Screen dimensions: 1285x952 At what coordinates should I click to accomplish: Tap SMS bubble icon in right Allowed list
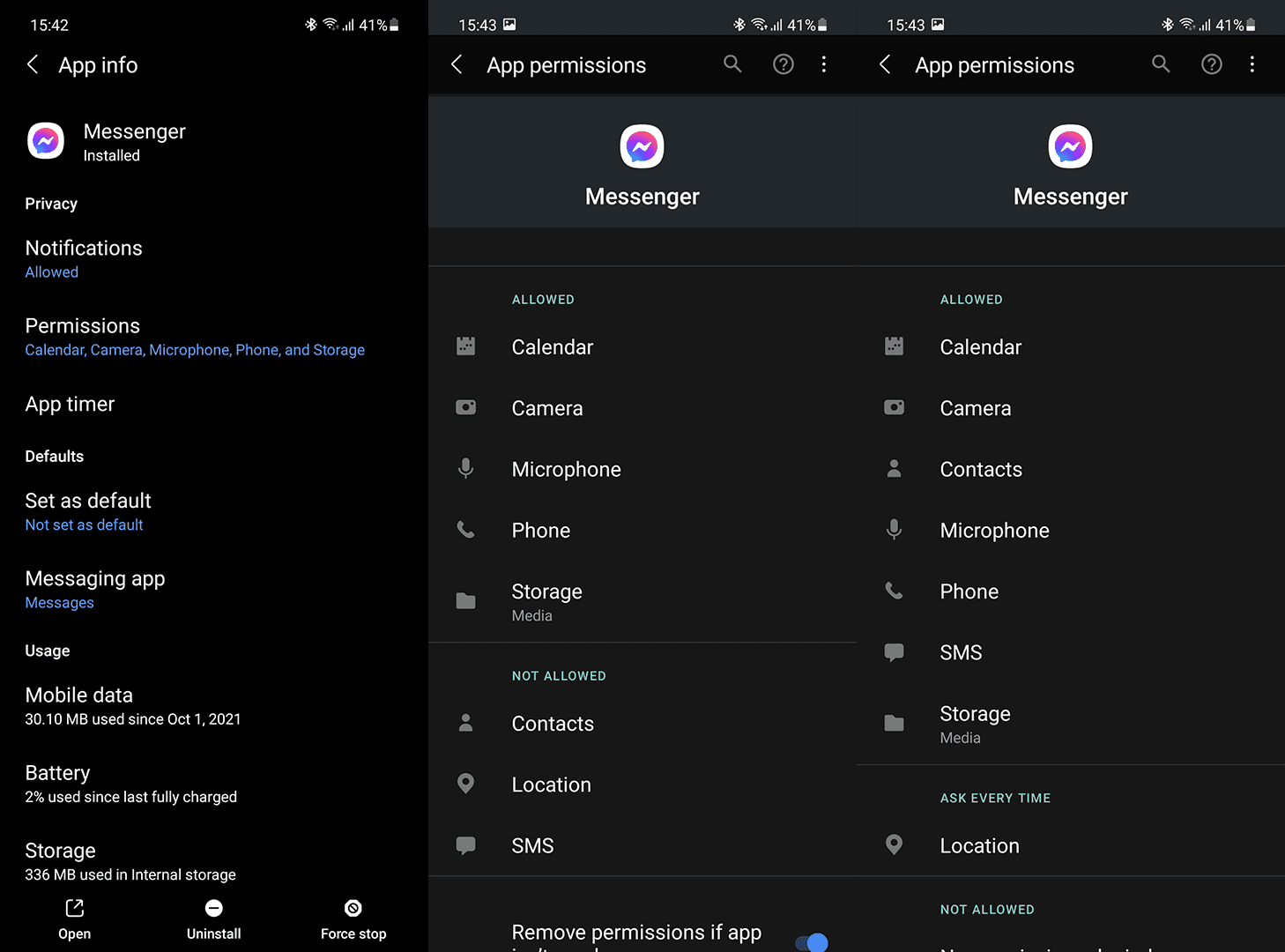click(894, 652)
